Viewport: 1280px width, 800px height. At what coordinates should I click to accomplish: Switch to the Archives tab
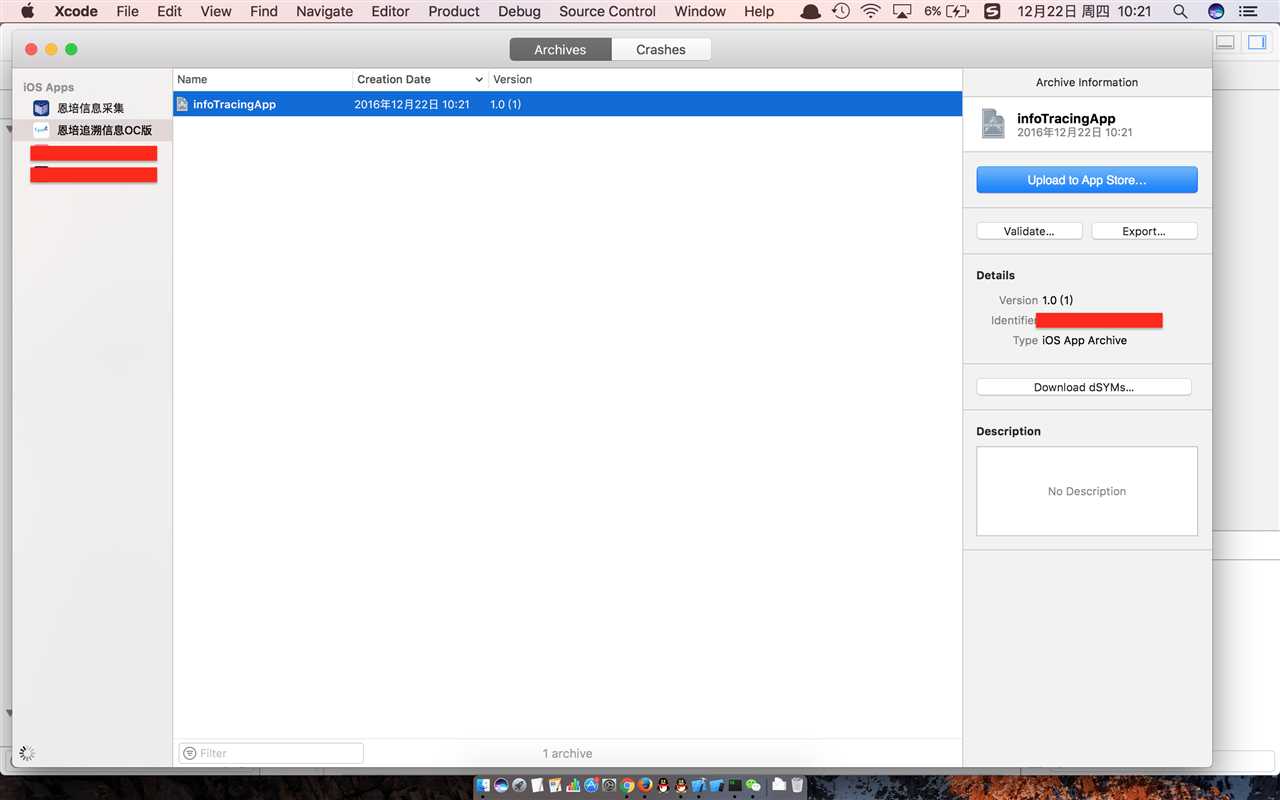560,49
